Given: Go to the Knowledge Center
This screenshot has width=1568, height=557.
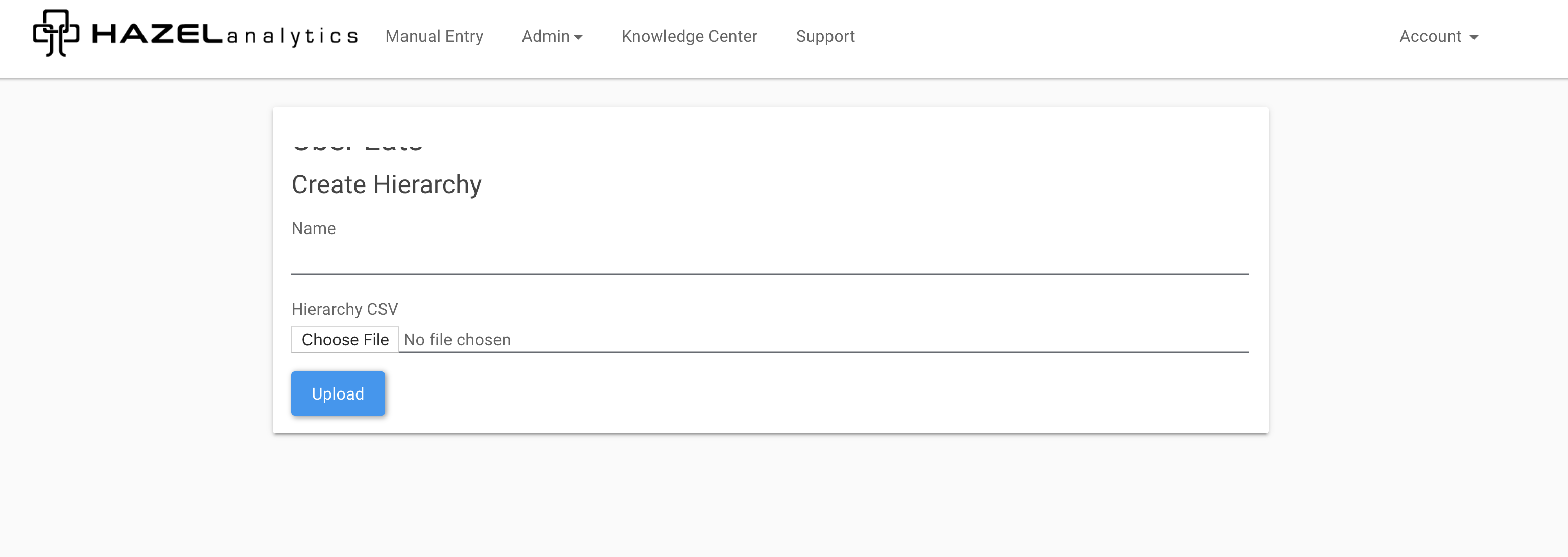Looking at the screenshot, I should tap(689, 36).
